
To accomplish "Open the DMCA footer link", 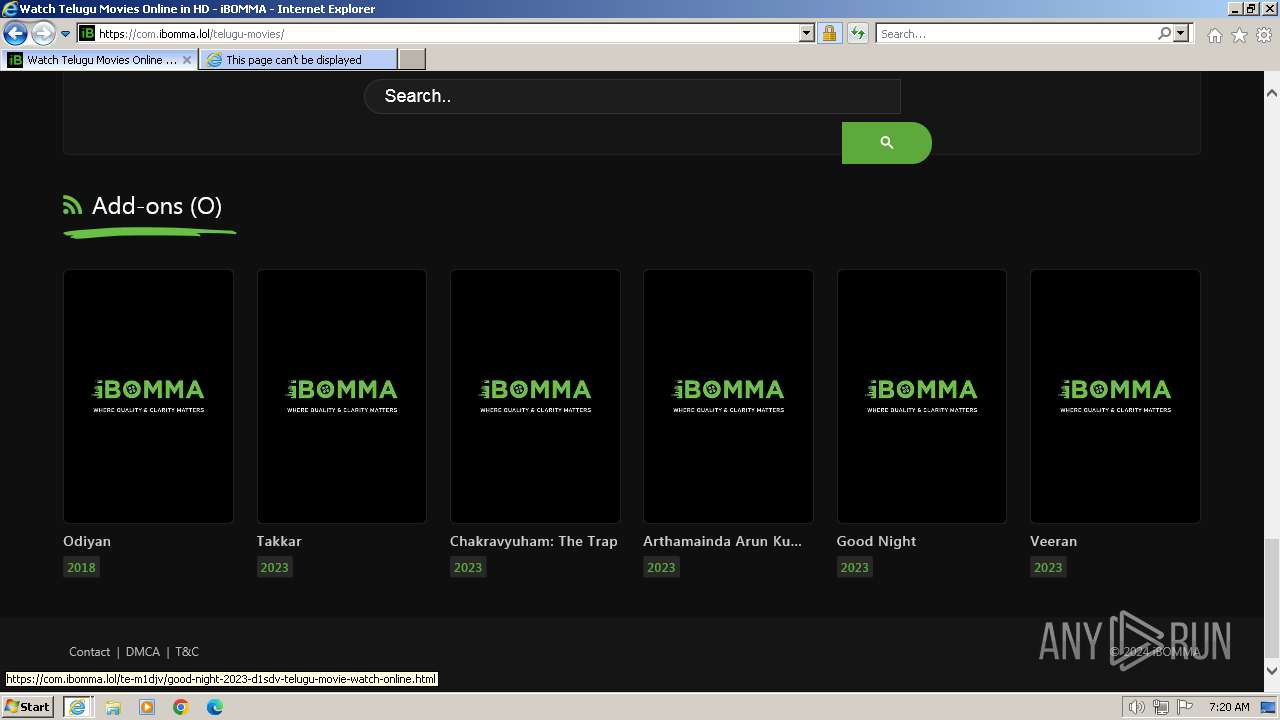I will click(143, 651).
